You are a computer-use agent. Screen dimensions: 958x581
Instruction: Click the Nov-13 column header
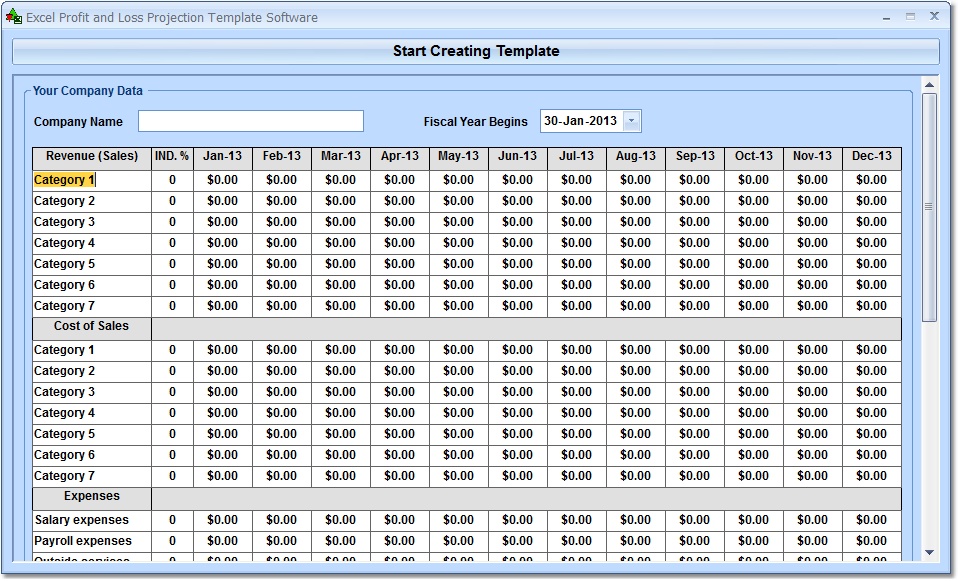click(x=813, y=158)
